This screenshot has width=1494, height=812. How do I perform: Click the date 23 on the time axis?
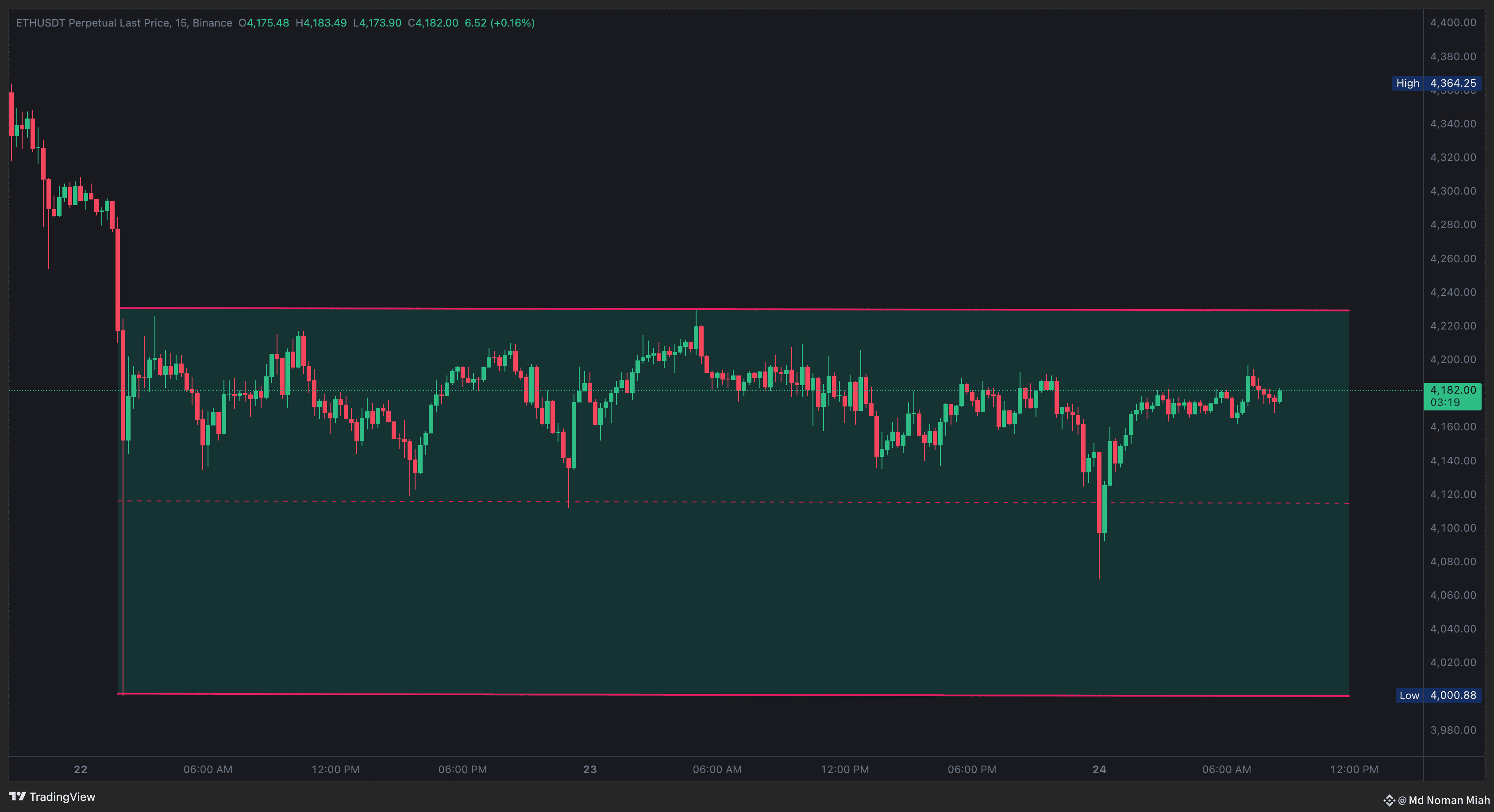[590, 770]
